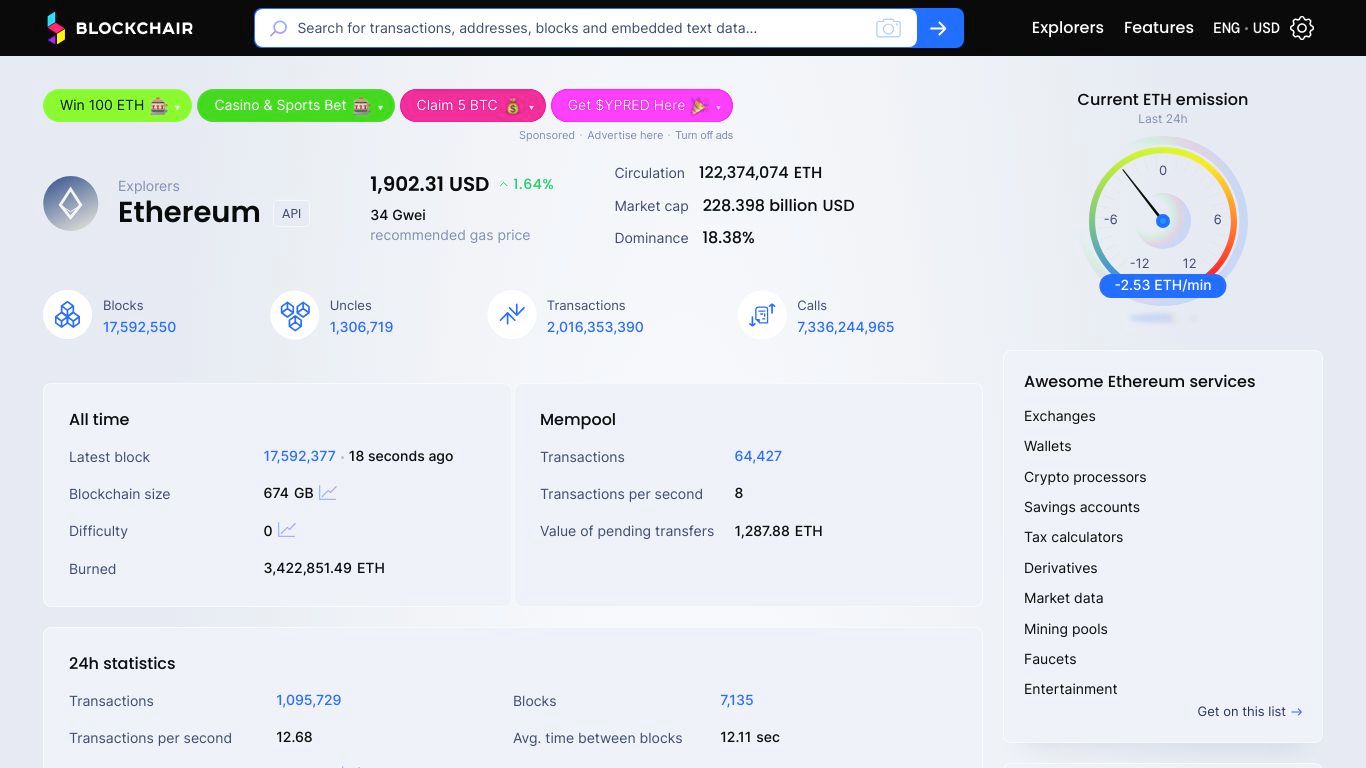Click the -2.53 ETH/min badge
Image resolution: width=1366 pixels, height=768 pixels.
(1162, 285)
